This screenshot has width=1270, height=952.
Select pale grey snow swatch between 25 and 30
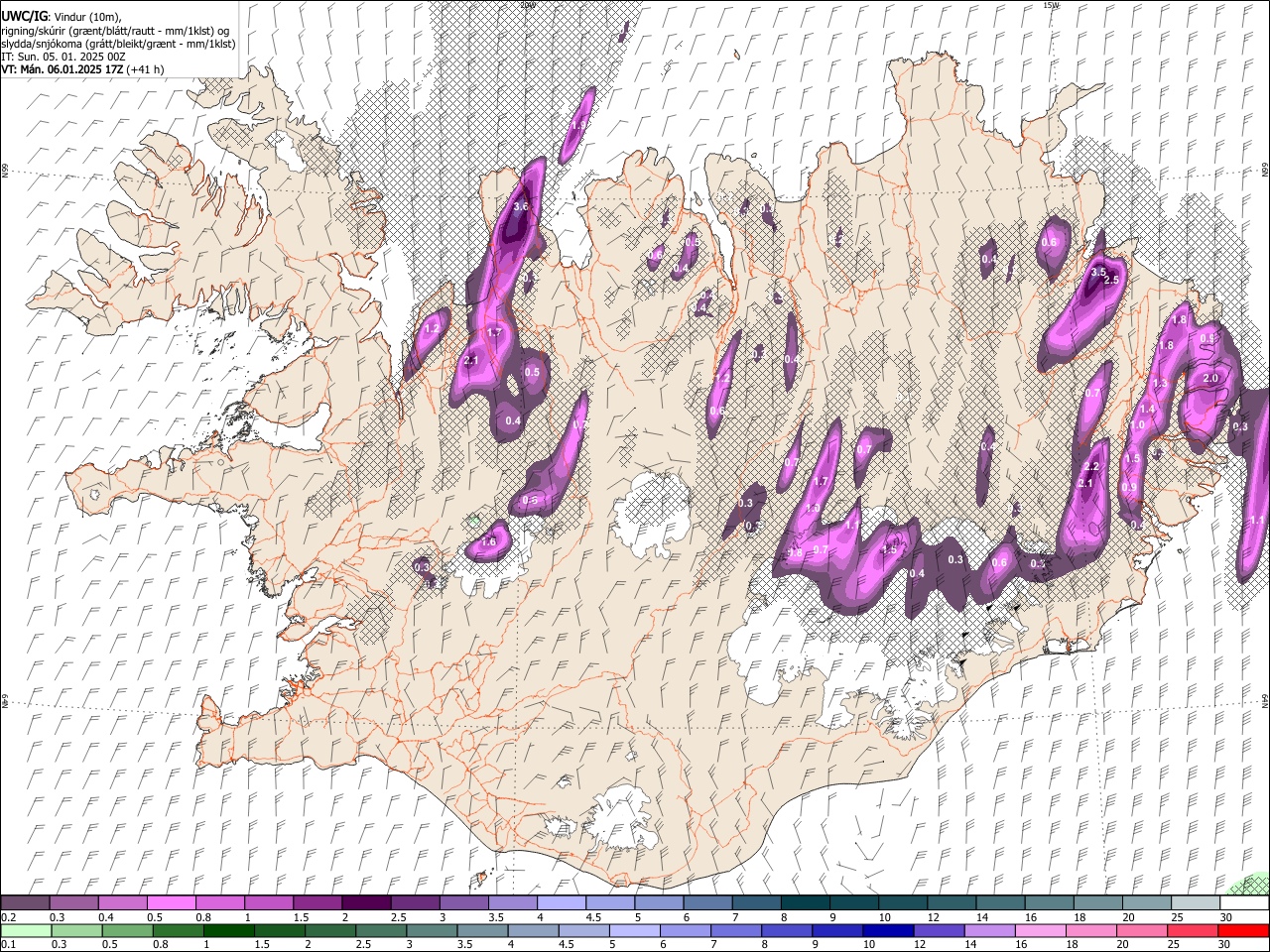[x=1196, y=903]
